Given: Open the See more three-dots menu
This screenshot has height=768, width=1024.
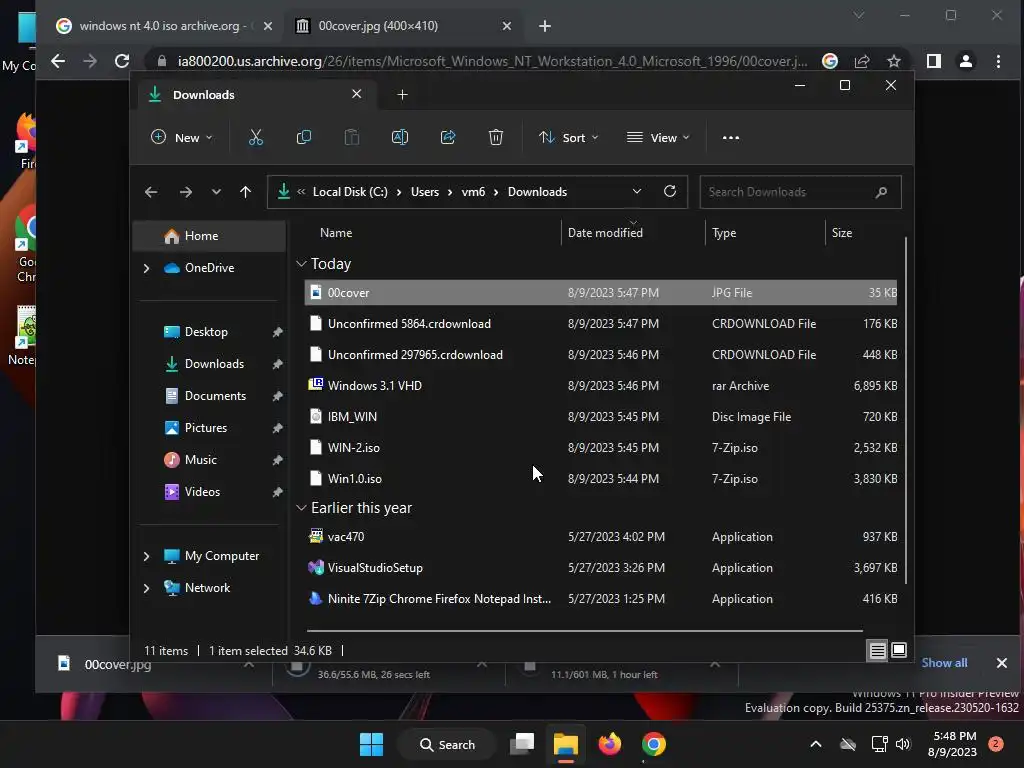Looking at the screenshot, I should tap(731, 138).
